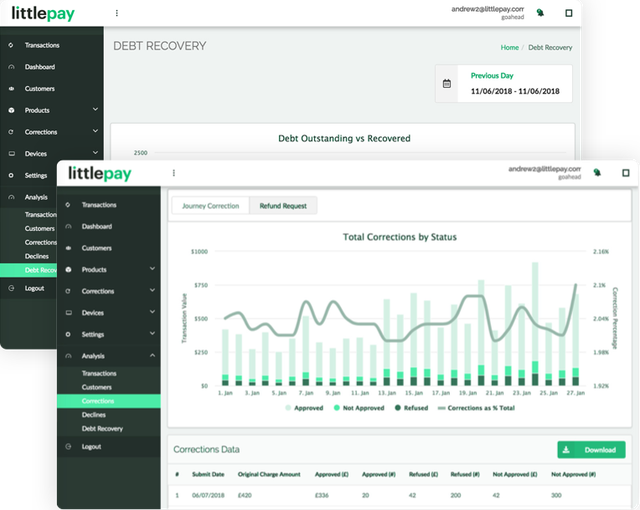Open notifications bell in front window header
This screenshot has height=510, width=640.
(x=597, y=173)
